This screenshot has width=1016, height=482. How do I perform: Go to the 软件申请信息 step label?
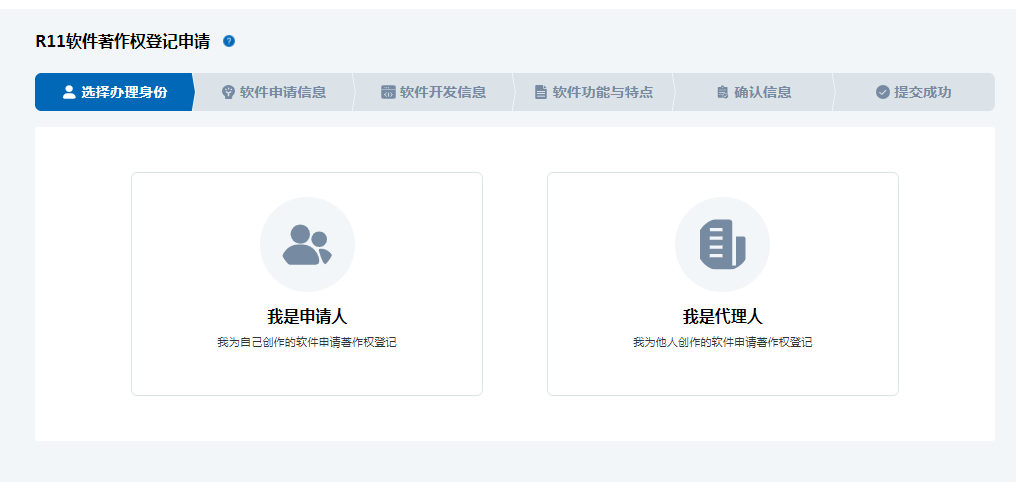click(x=283, y=92)
